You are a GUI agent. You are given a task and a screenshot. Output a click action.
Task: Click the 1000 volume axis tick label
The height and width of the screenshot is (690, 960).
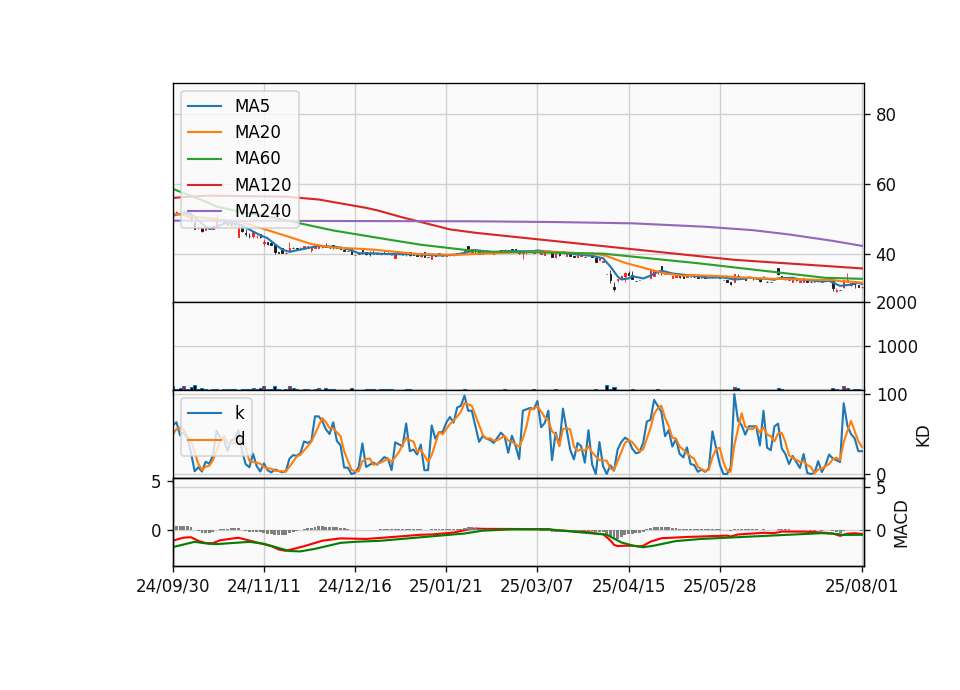coord(897,347)
